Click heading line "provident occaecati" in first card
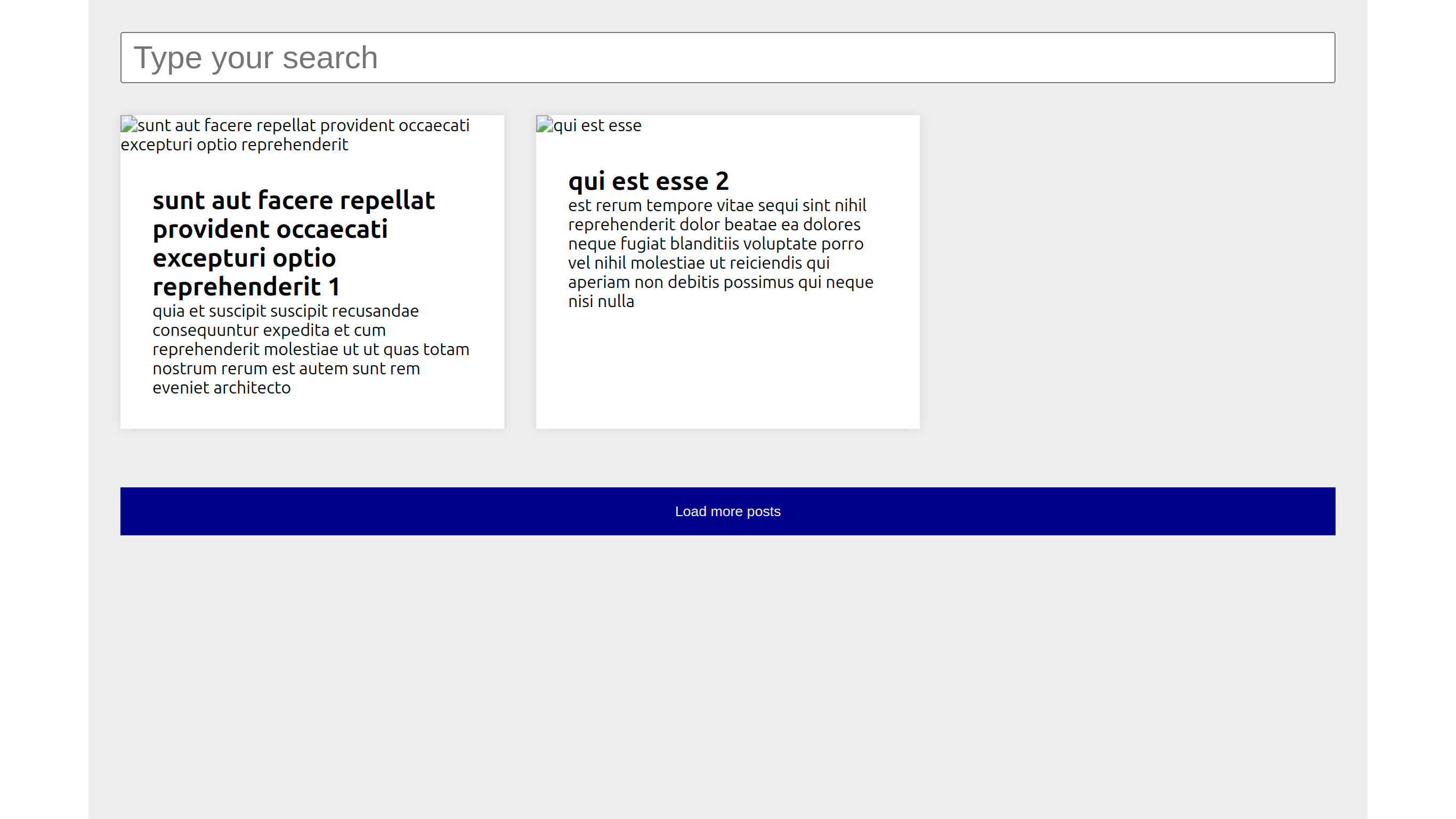Viewport: 1456px width, 819px height. click(x=270, y=229)
